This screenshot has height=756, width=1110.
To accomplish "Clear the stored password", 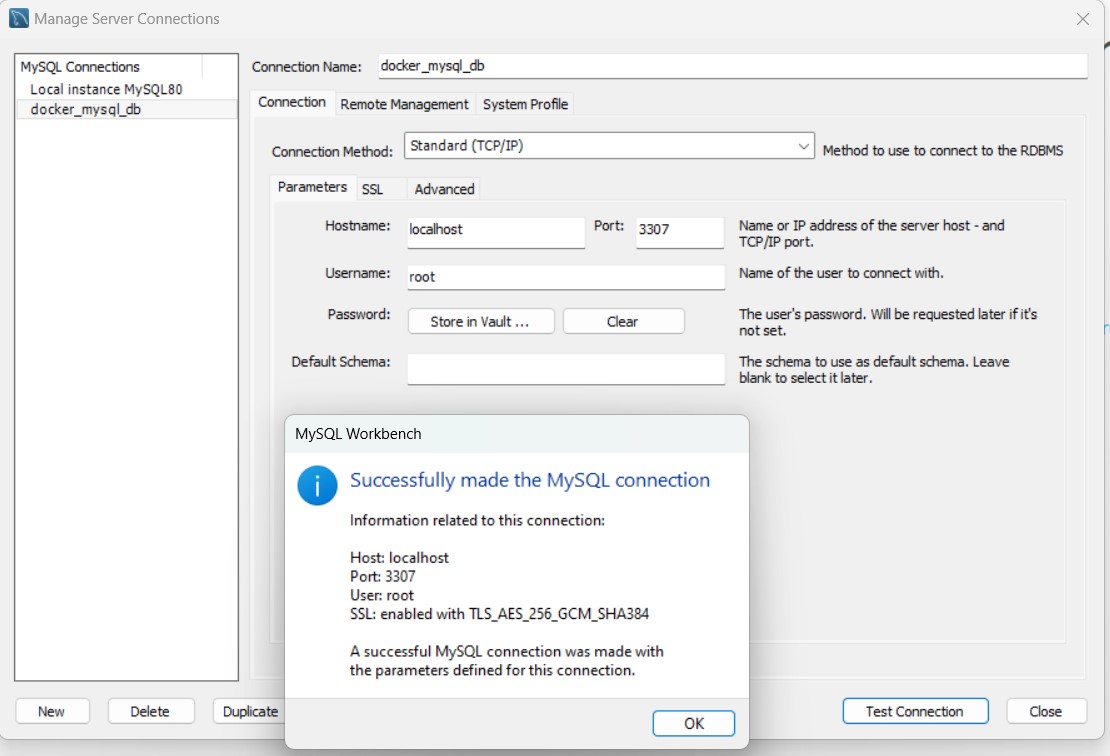I will pyautogui.click(x=622, y=321).
